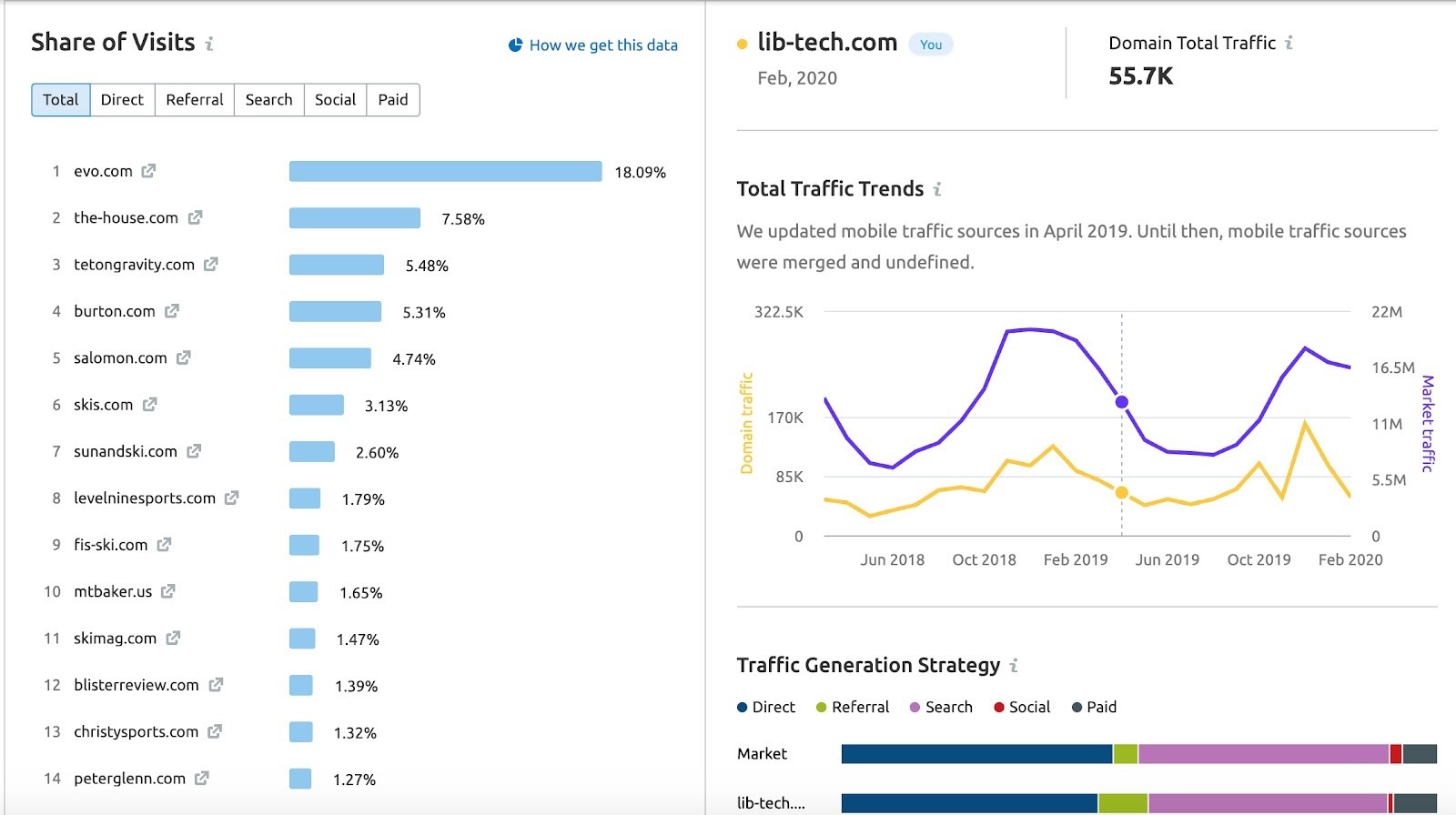Click evo.com 18.09% share bar
The image size is (1456, 815).
(x=446, y=171)
